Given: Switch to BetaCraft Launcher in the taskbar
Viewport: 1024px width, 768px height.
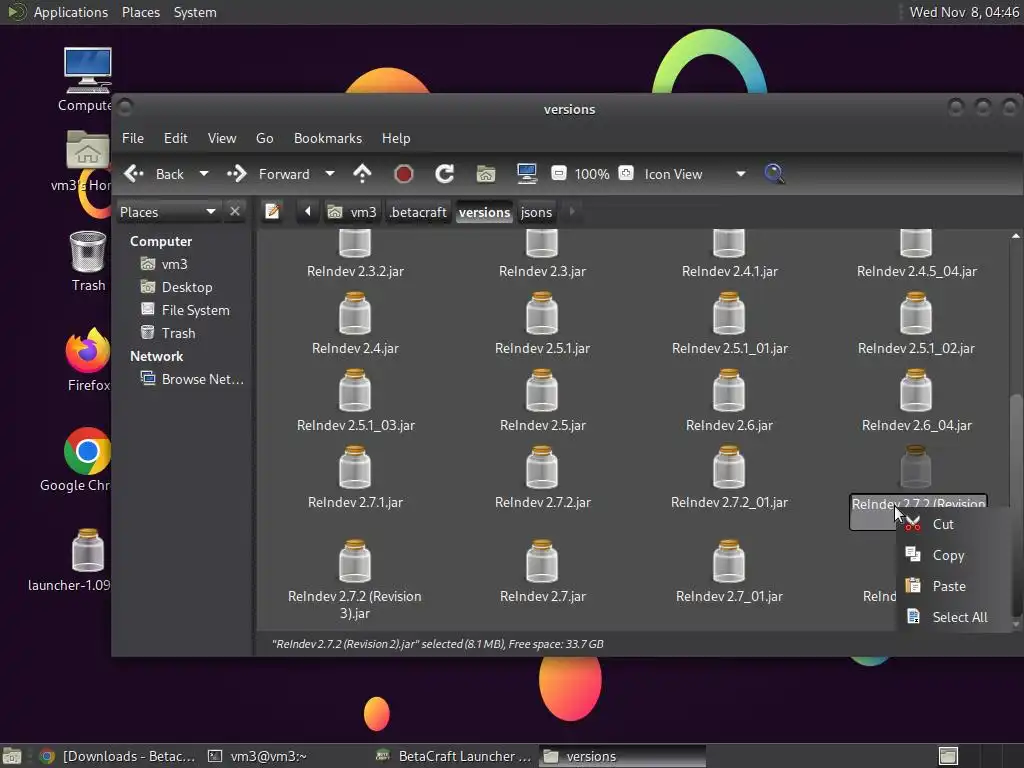Looking at the screenshot, I should point(455,756).
